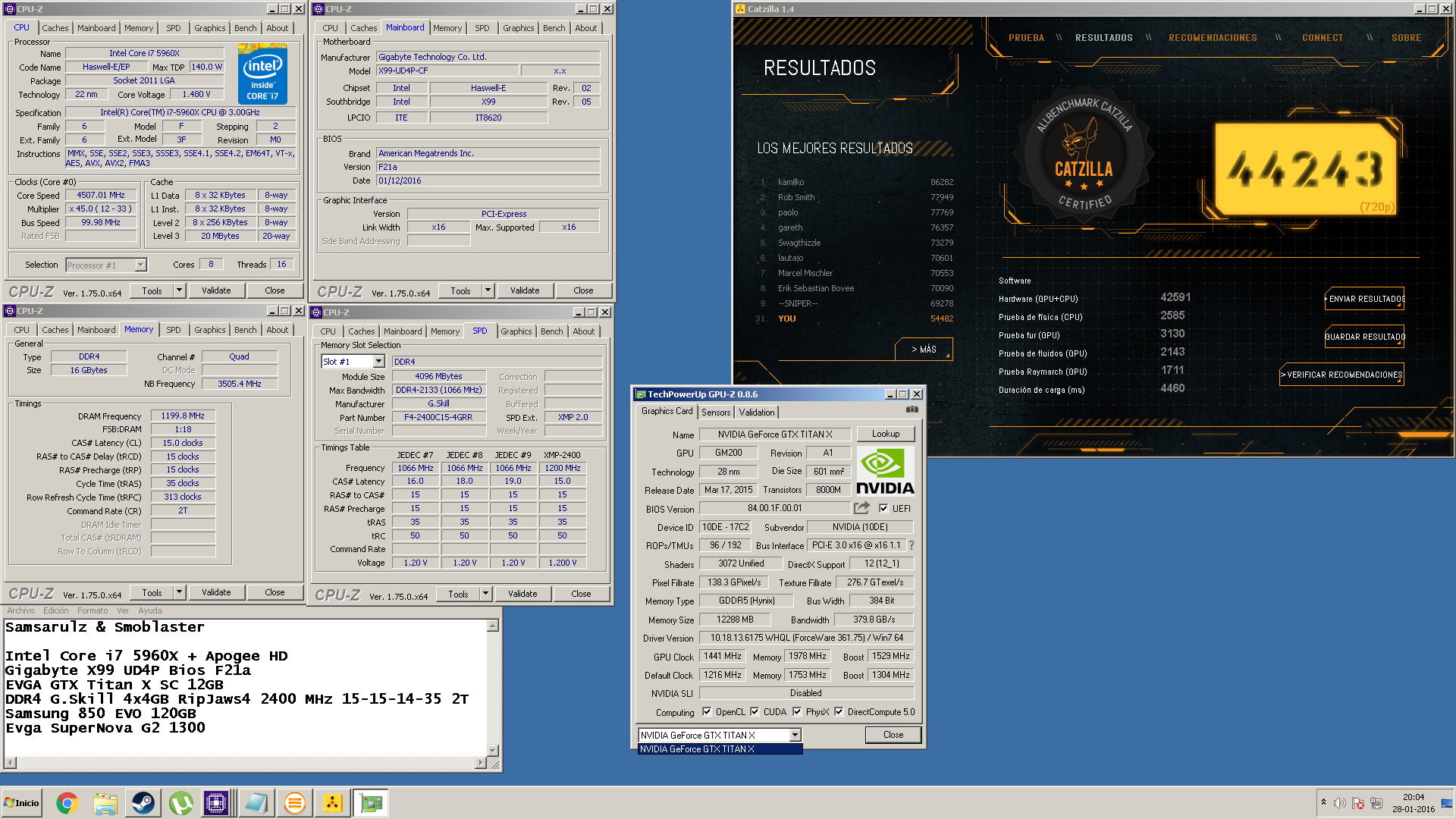Toggle the DirectCompute 5.0 checkbox

click(839, 712)
